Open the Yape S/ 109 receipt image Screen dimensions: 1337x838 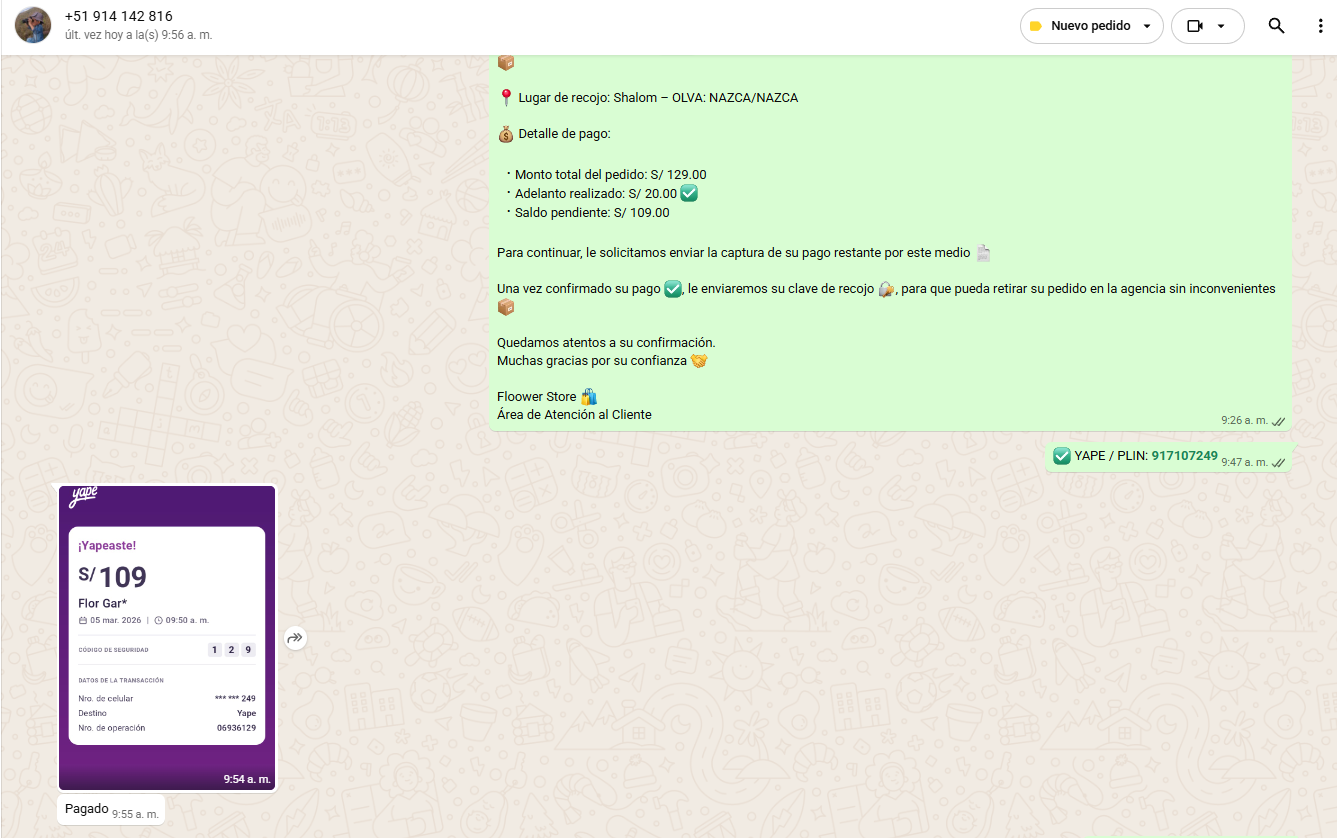[167, 637]
